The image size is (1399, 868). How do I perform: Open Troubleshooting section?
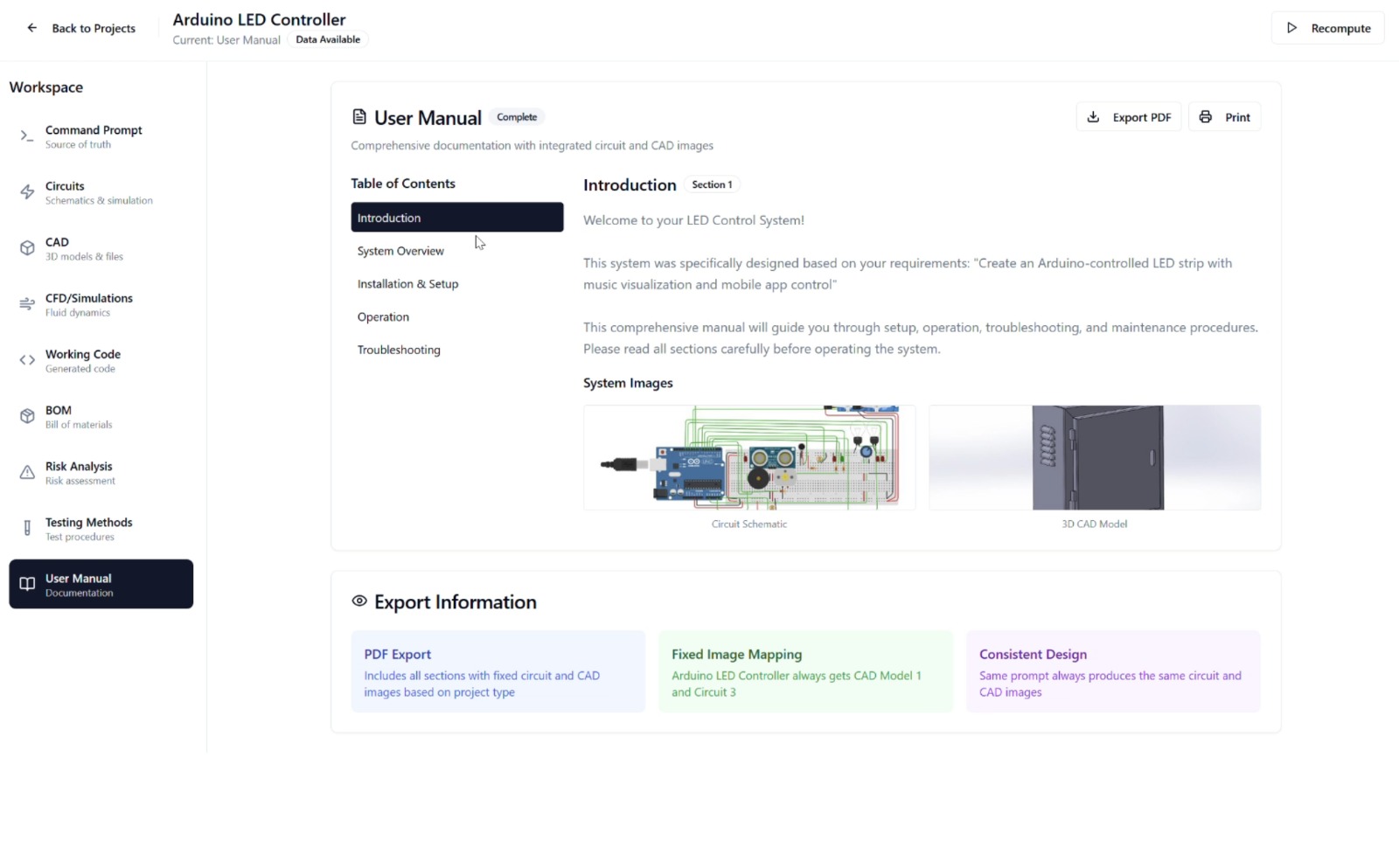(457, 350)
